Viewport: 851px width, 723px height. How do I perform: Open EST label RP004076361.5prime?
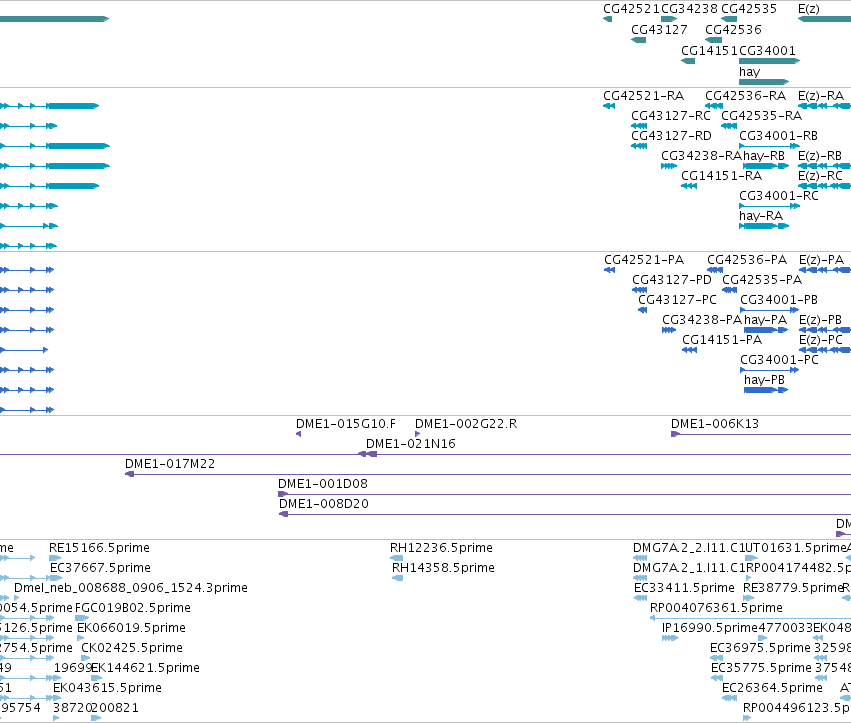coord(716,608)
